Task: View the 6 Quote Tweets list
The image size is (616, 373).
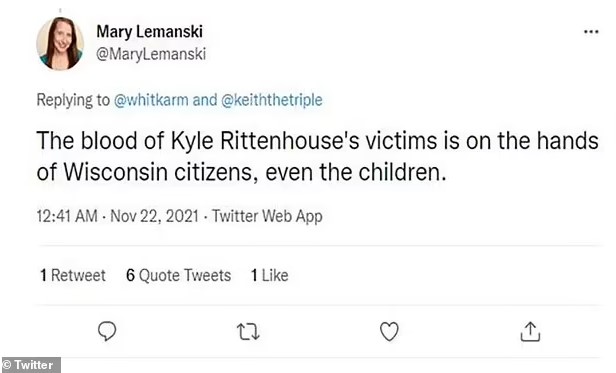Action: point(178,275)
